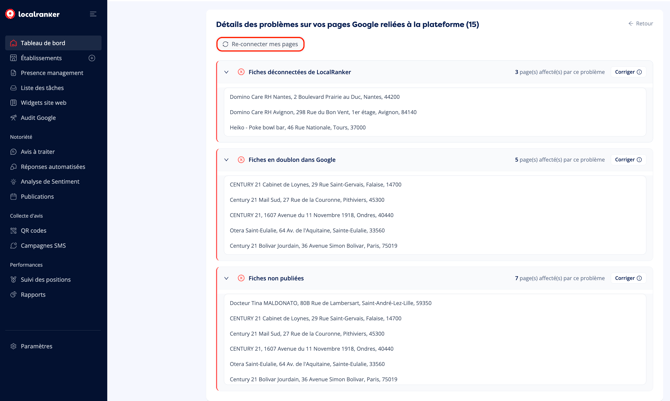Viewport: 670px width, 401px height.
Task: Go to Presence management
Action: point(52,73)
